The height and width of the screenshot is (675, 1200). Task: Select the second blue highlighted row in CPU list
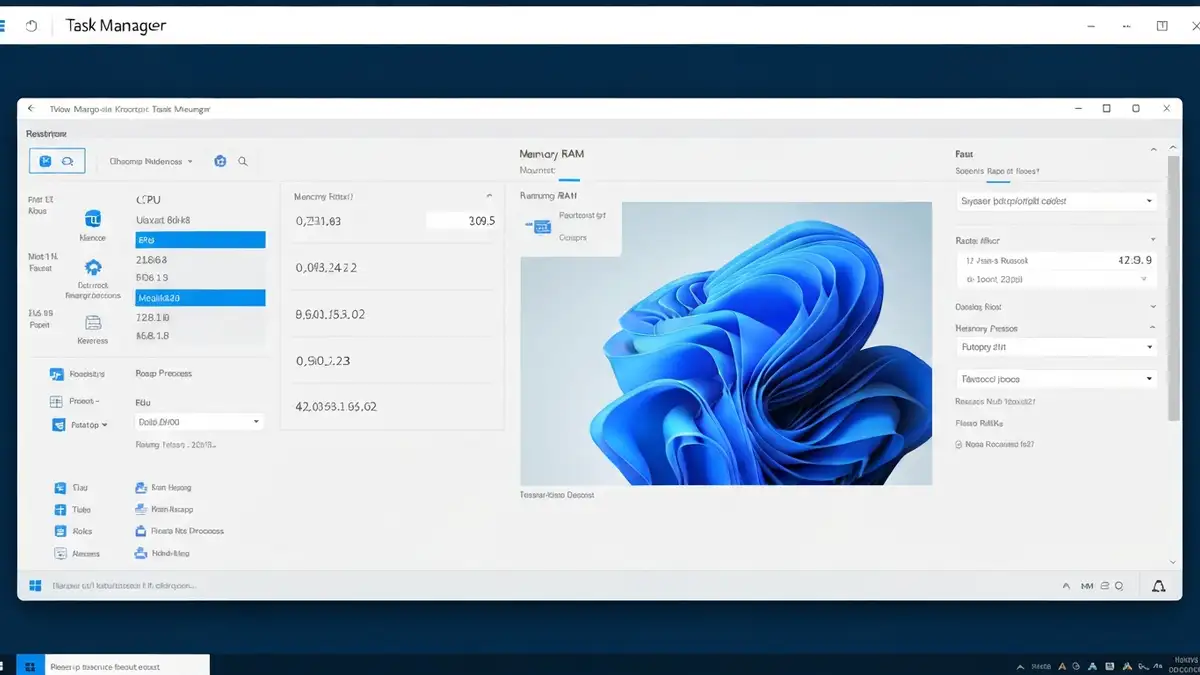tap(200, 298)
